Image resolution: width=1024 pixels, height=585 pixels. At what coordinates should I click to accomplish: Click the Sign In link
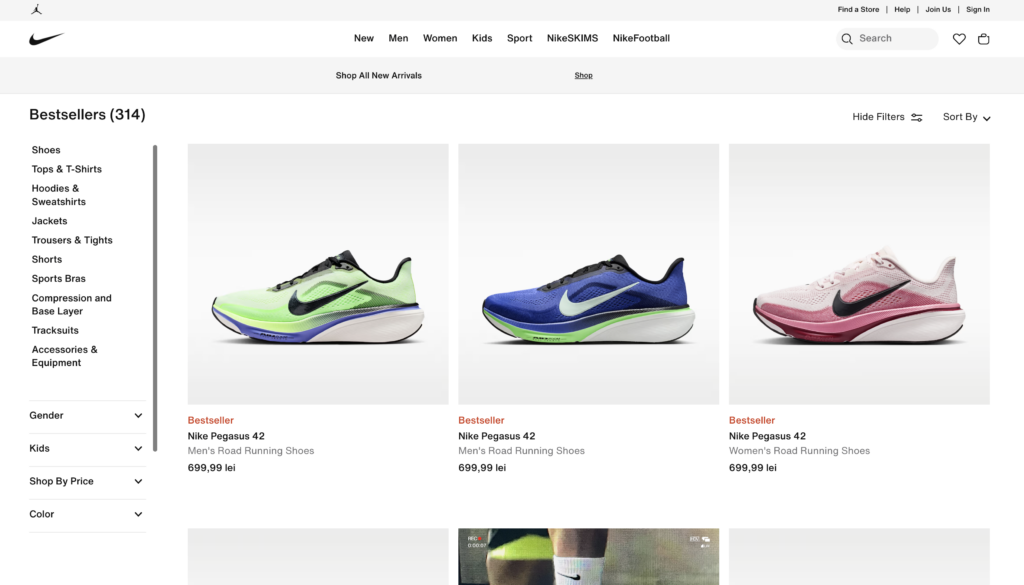[978, 9]
